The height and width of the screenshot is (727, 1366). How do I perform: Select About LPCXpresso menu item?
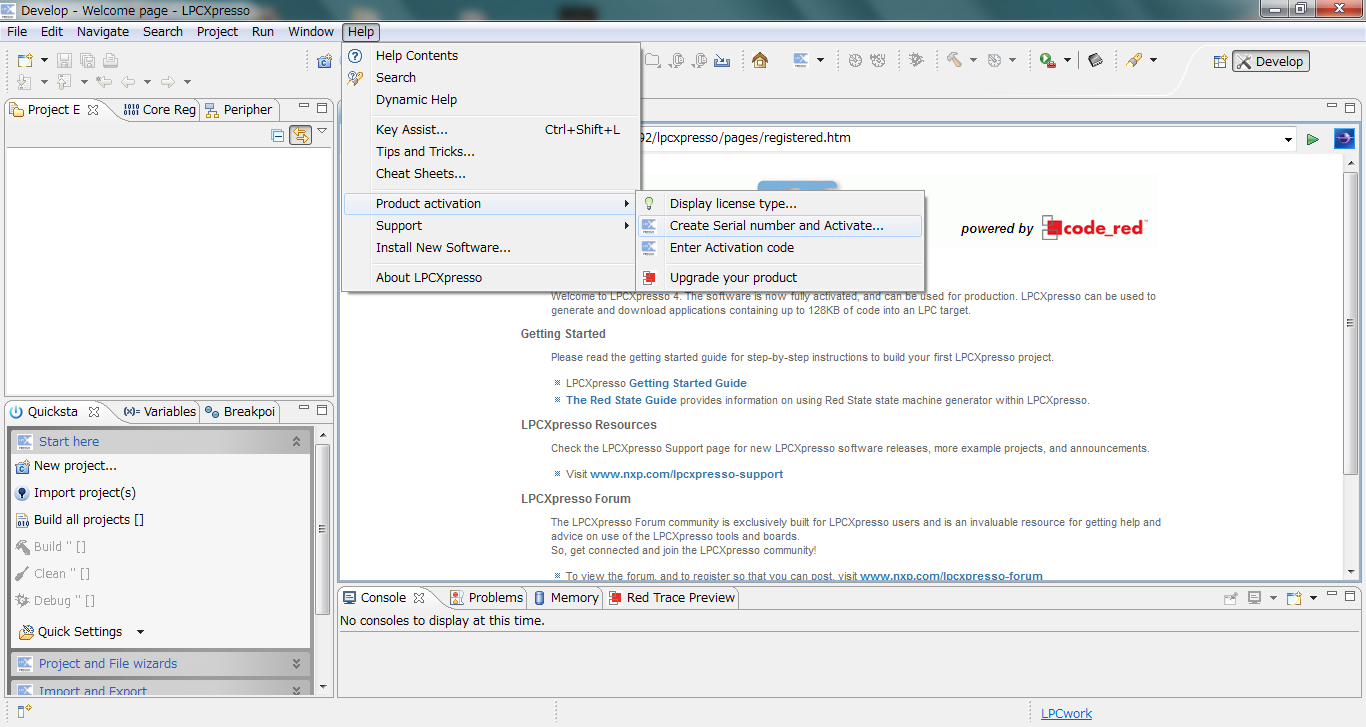coord(491,278)
